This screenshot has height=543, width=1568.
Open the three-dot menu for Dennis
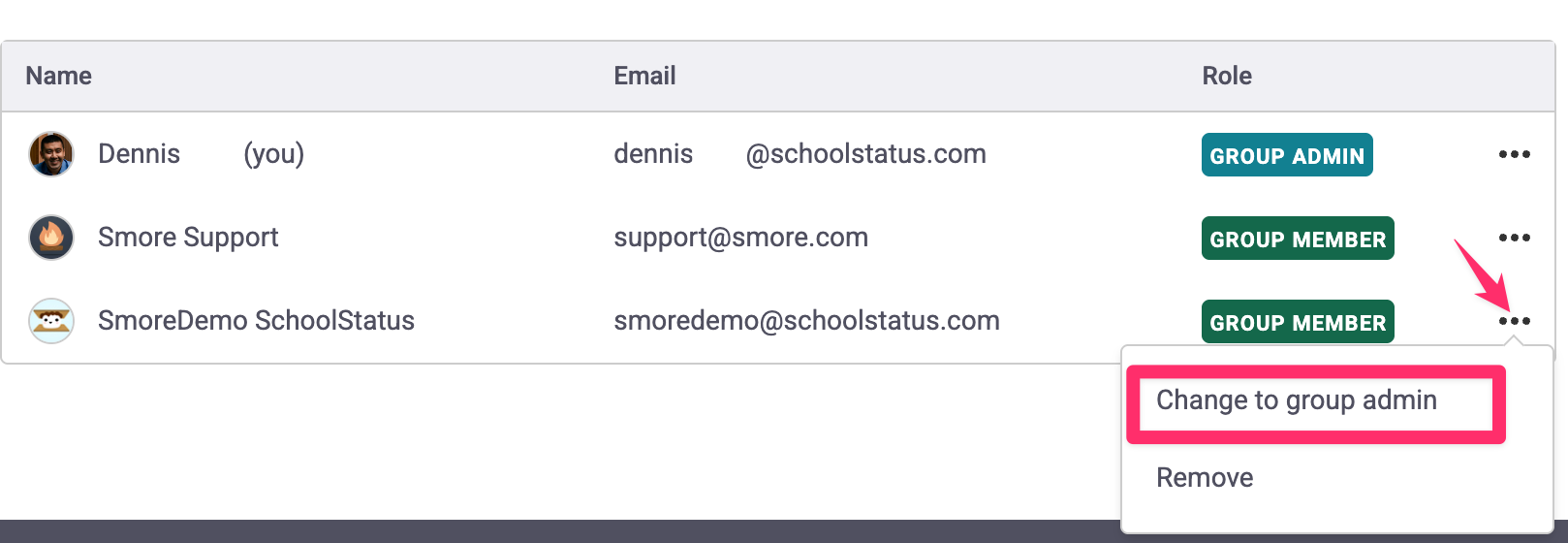click(x=1514, y=154)
